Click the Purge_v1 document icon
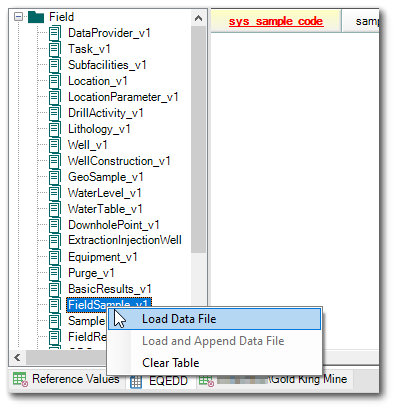The image size is (395, 409). (x=55, y=273)
